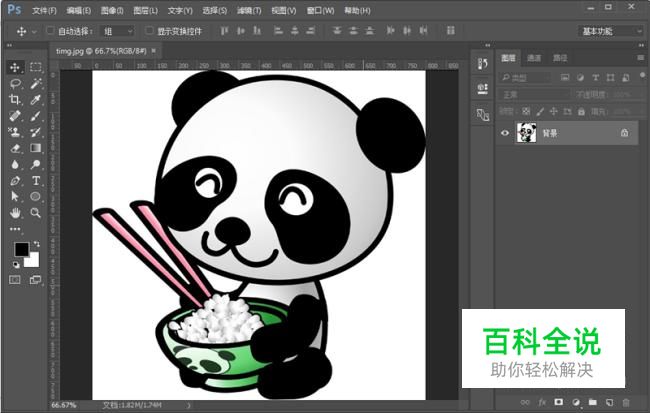650x413 pixels.
Task: Click the delete layer trash icon
Action: pyautogui.click(x=626, y=402)
